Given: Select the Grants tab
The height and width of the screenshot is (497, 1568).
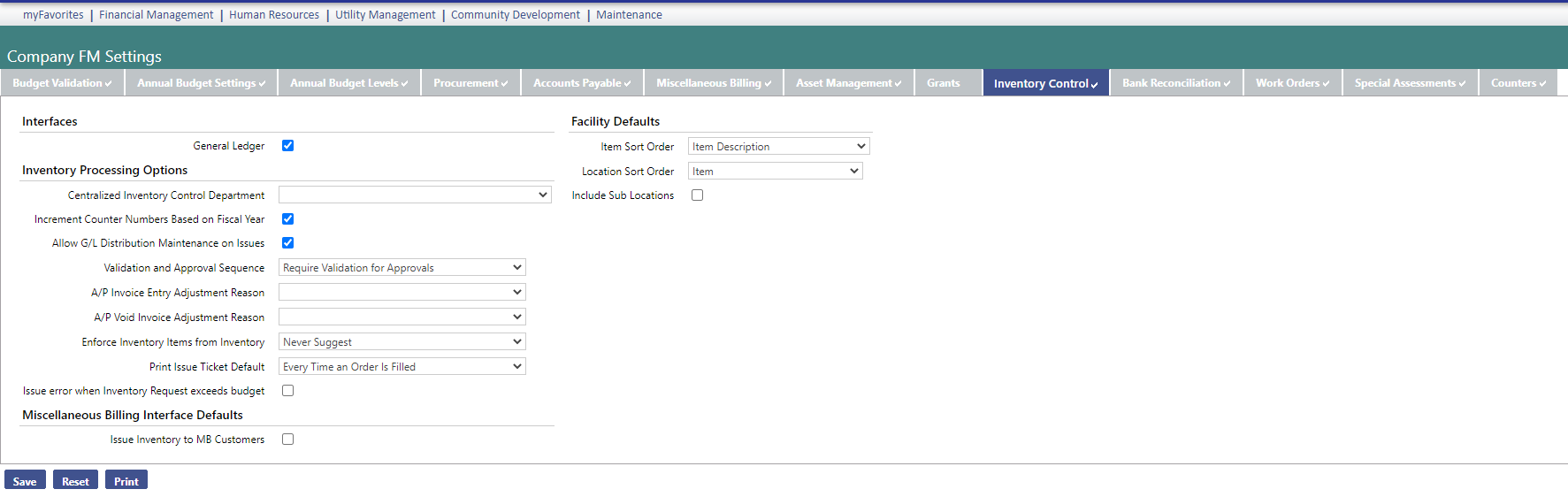Looking at the screenshot, I should tap(943, 83).
